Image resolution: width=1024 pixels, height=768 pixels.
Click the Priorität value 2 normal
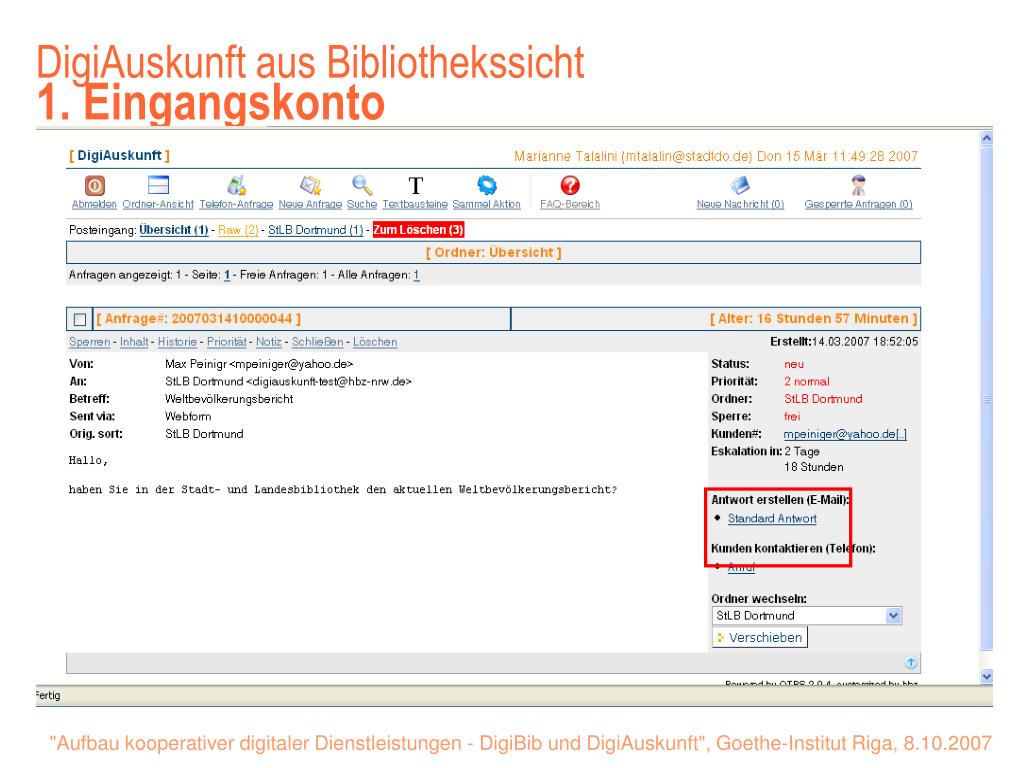click(807, 381)
